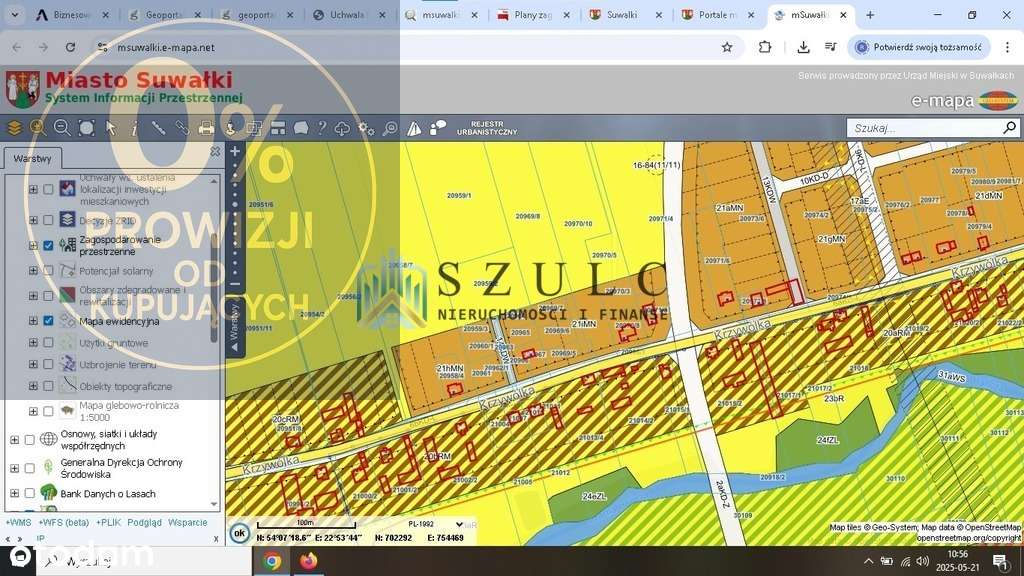This screenshot has width=1024, height=576.
Task: Open the user feedback speech icon
Action: 438,128
